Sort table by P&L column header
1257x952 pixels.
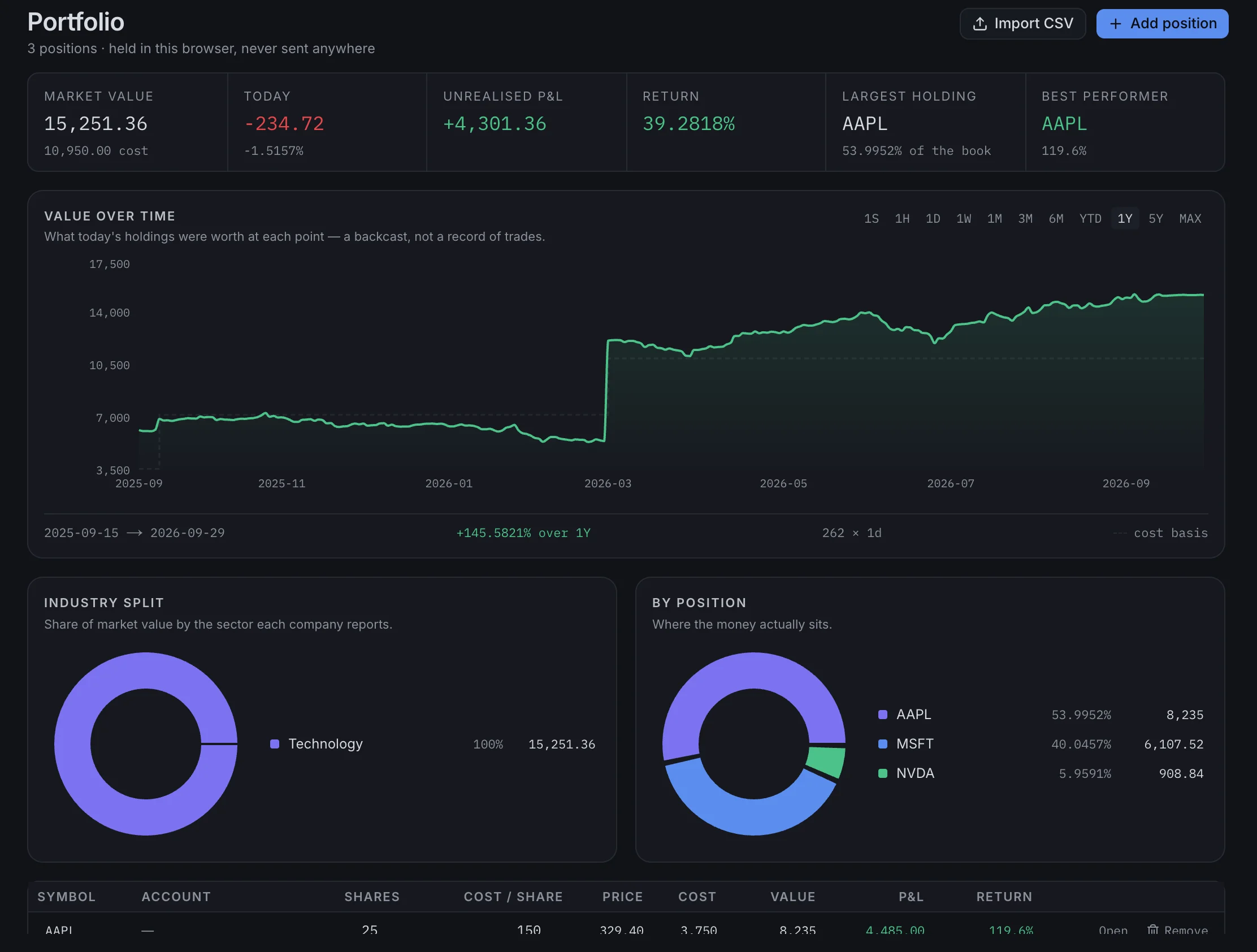911,897
